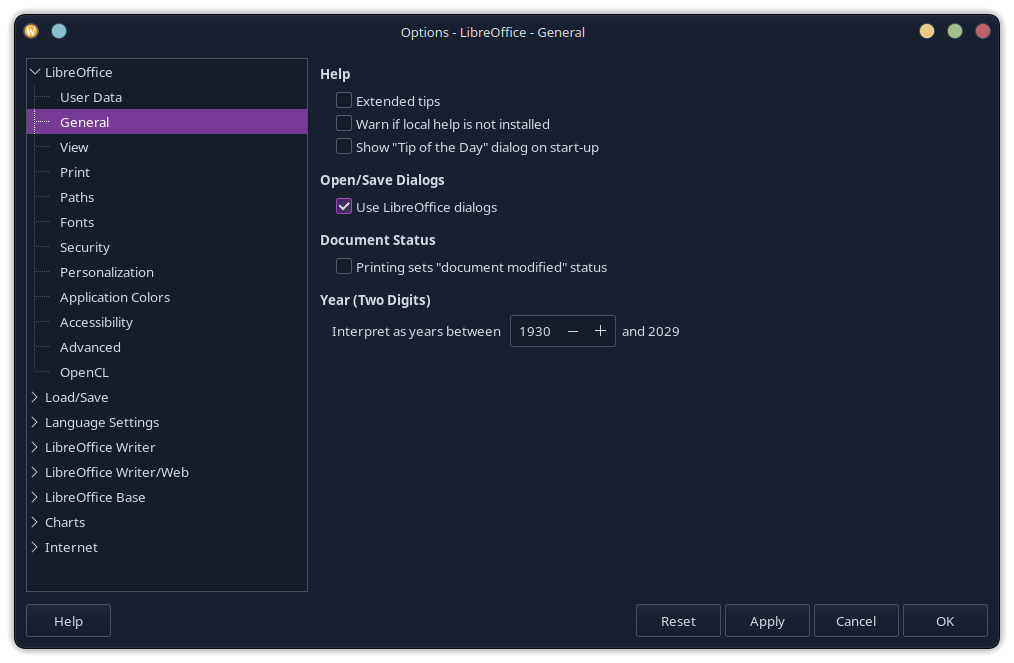Screen dimensions: 1014x663
Task: Open the Accessibility options page
Action: [96, 322]
